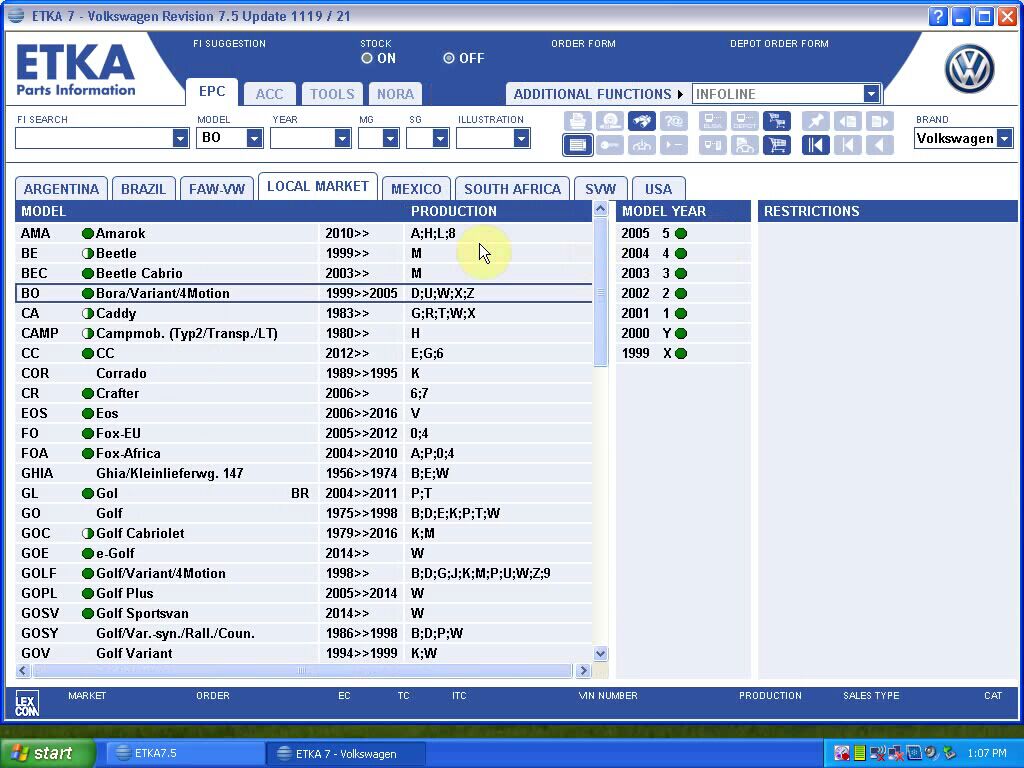Image resolution: width=1024 pixels, height=768 pixels.
Task: Click the DEPOT computer icon
Action: 744,121
